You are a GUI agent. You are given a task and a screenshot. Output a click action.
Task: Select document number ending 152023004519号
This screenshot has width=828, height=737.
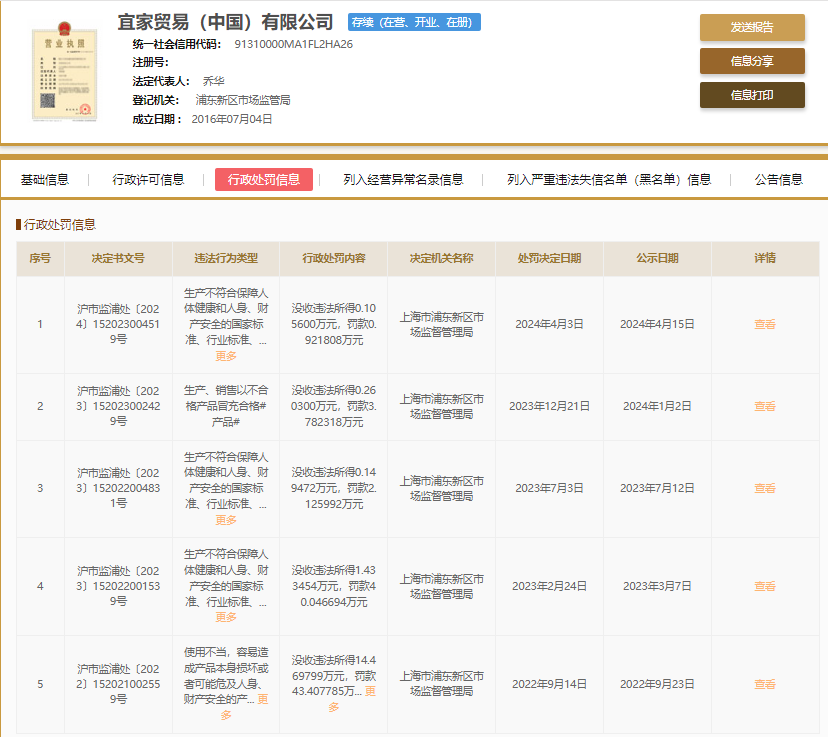click(x=118, y=324)
